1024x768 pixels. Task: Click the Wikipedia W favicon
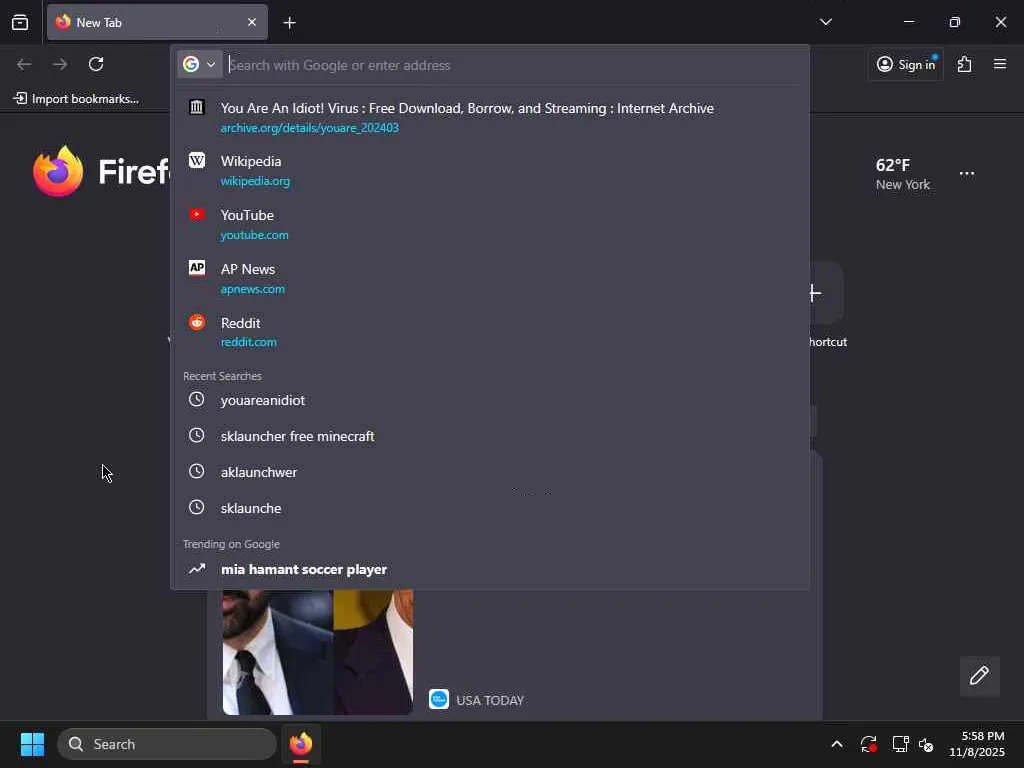point(197,161)
